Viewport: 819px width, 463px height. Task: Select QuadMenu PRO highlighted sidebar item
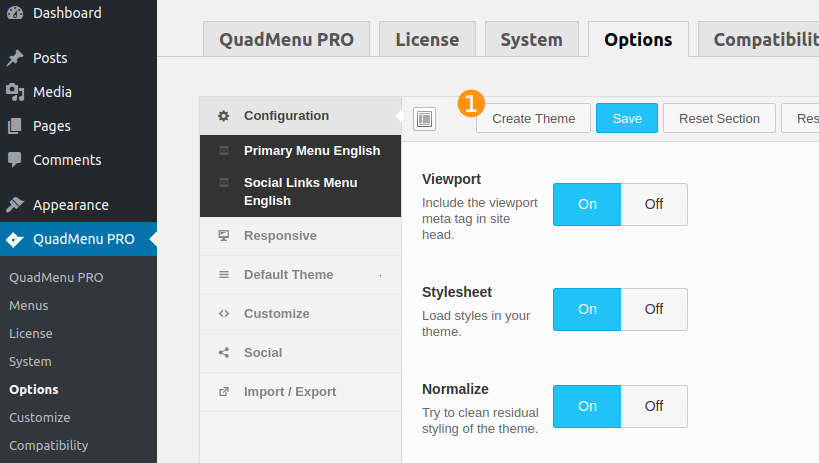point(78,239)
